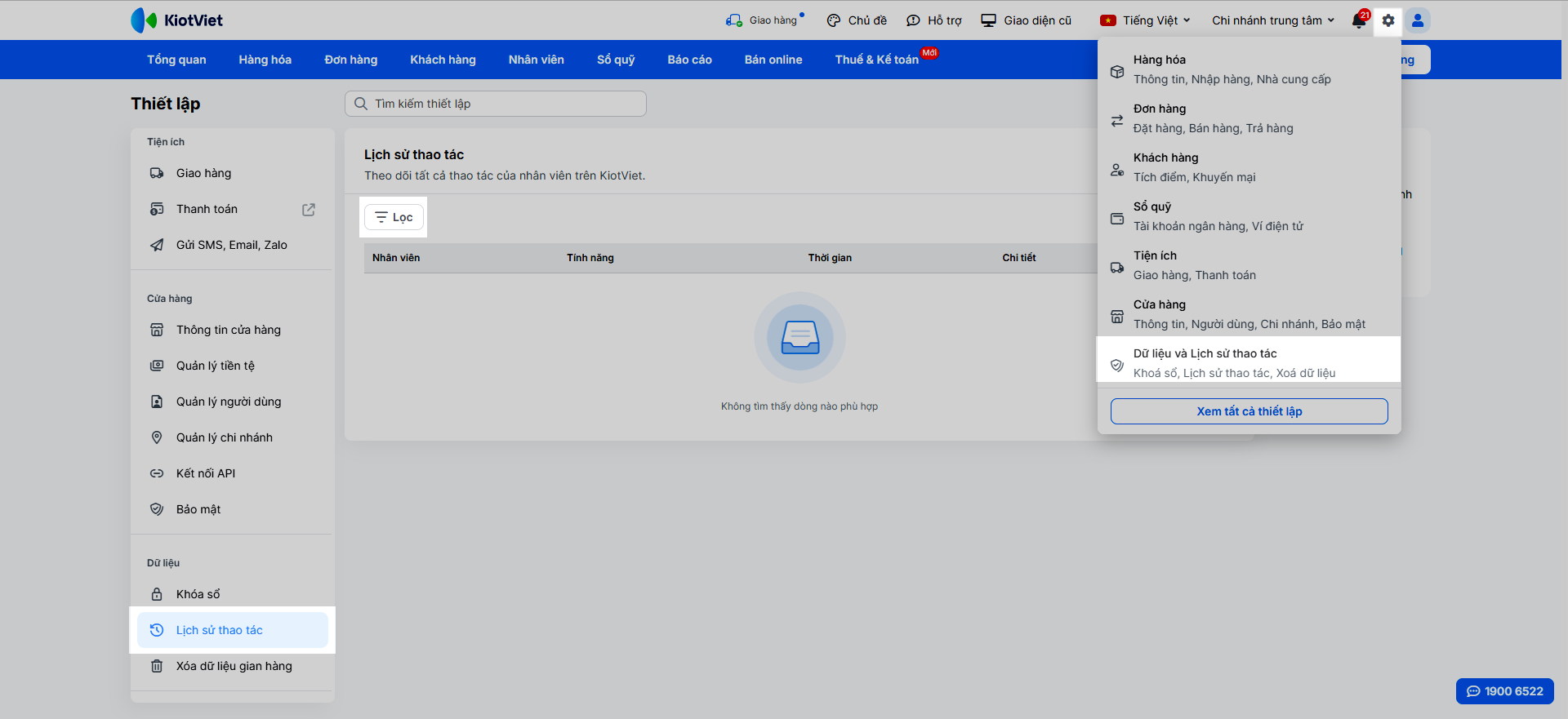Click the Chủ đề theme link
Viewport: 1568px width, 719px height.
click(x=867, y=20)
